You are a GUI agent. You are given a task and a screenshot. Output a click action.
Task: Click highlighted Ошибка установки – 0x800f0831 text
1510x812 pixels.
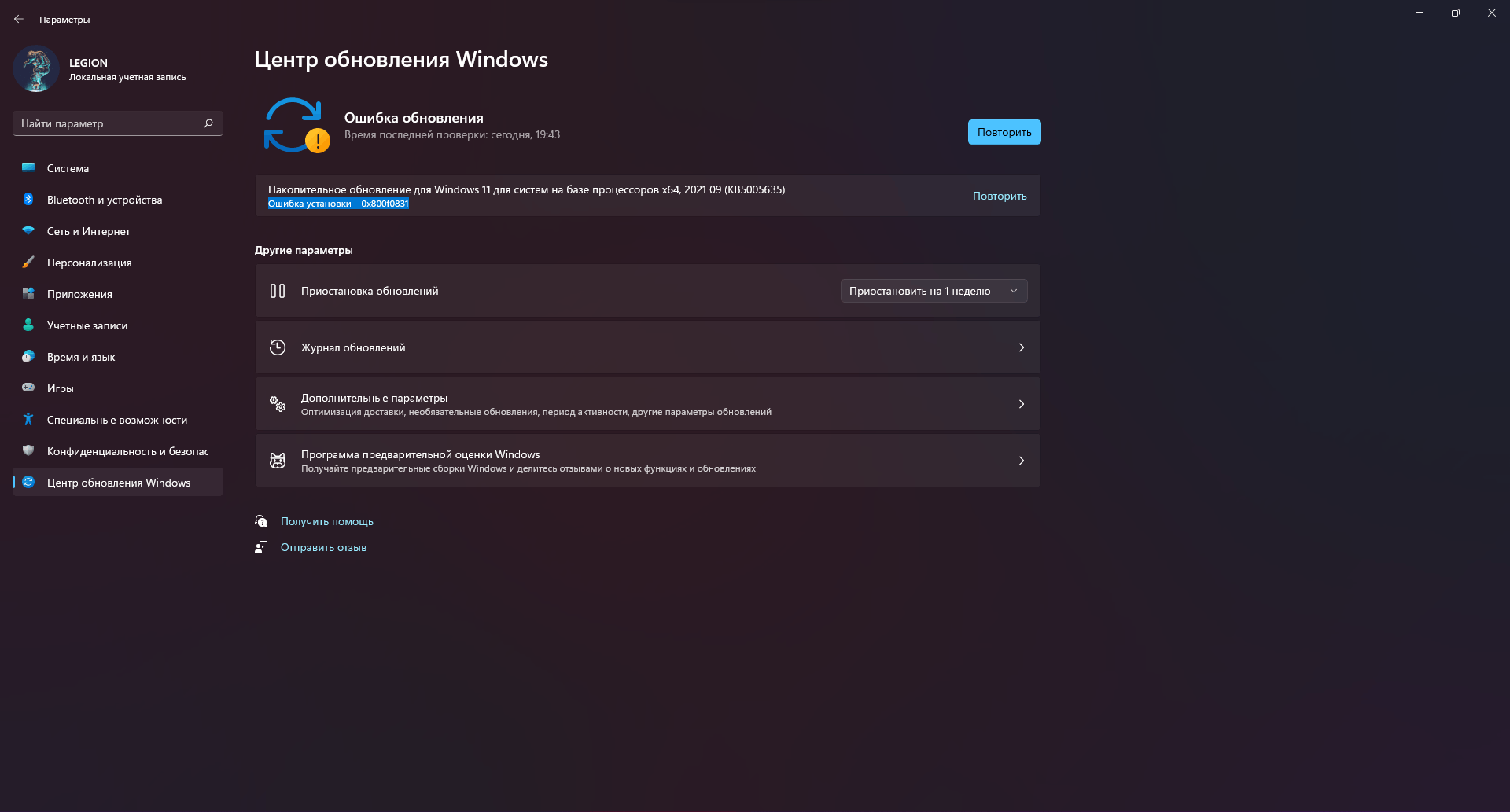click(338, 204)
